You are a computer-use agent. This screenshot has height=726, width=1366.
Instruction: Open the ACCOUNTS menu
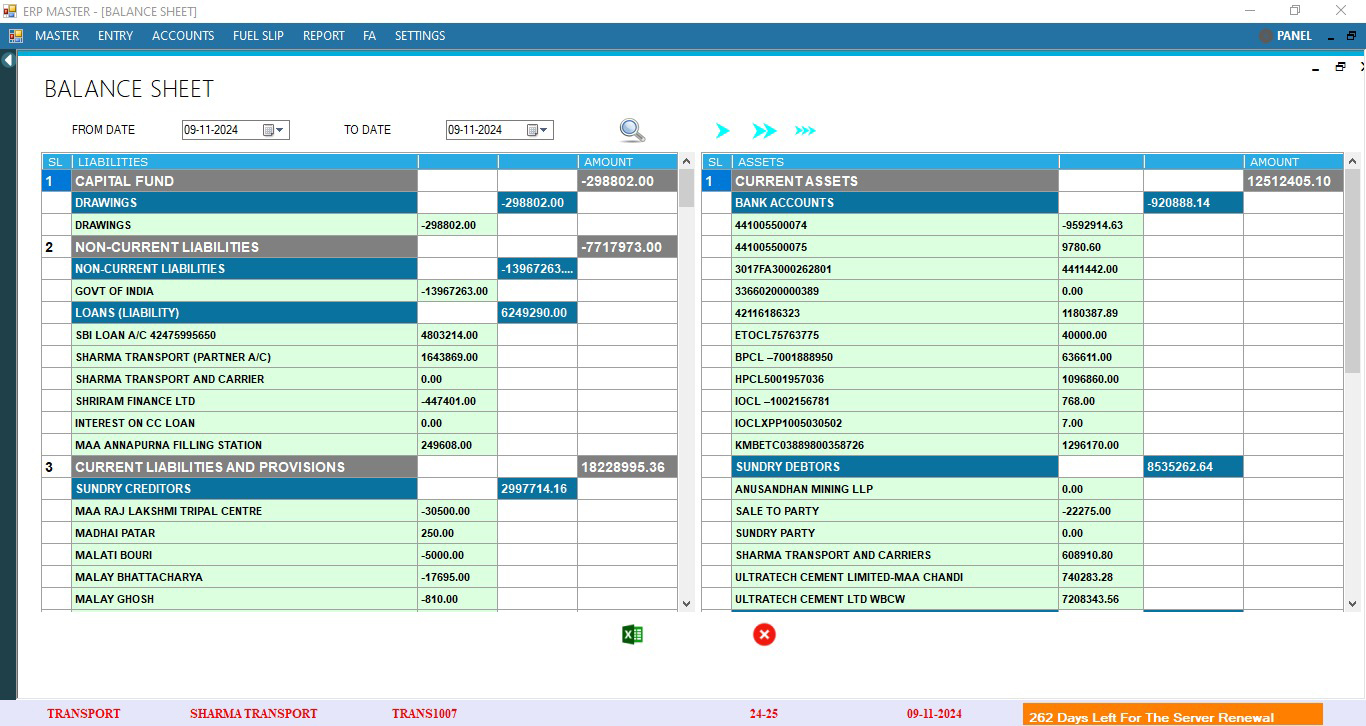coord(183,35)
